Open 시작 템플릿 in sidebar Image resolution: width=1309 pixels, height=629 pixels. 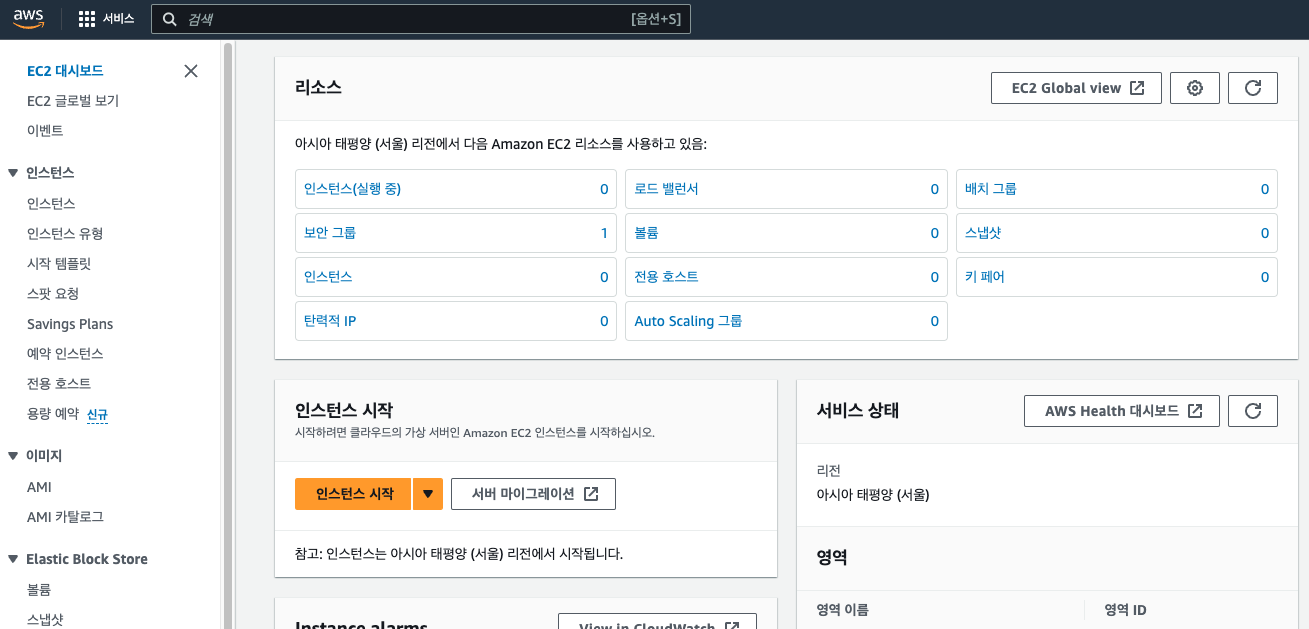click(x=59, y=263)
